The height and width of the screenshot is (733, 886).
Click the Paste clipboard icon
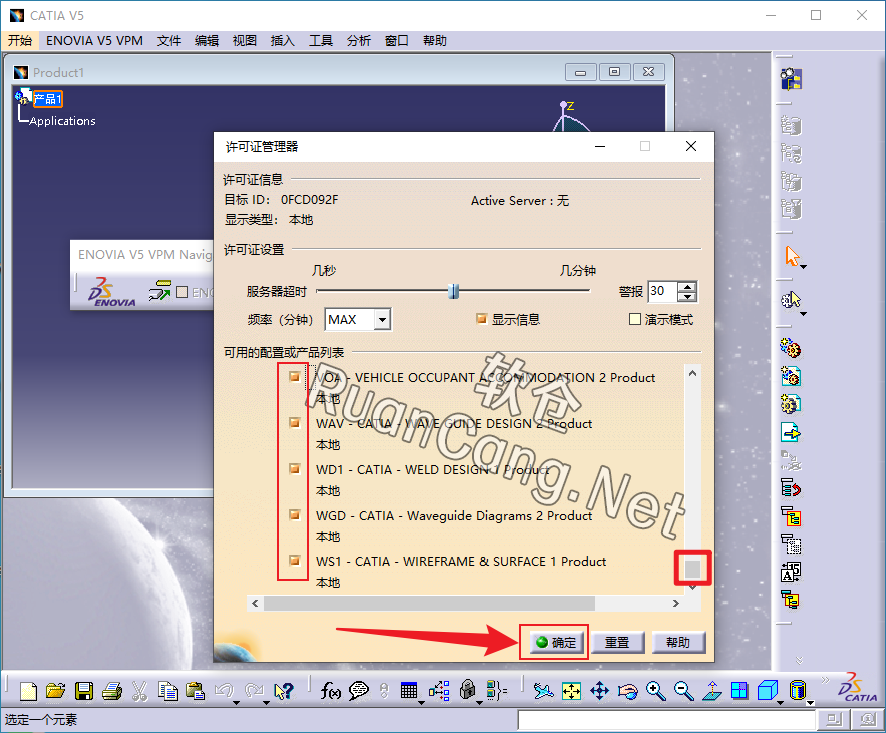[x=196, y=691]
